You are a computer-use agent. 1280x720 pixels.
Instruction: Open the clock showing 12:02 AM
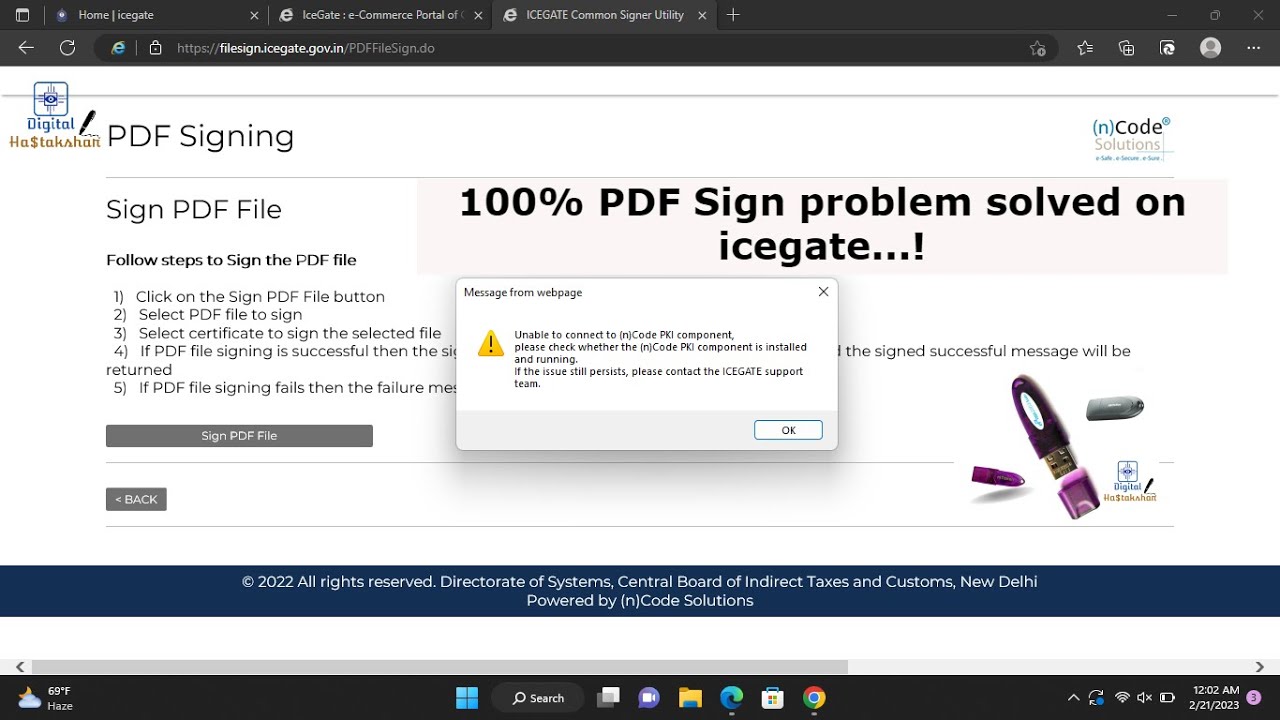pyautogui.click(x=1216, y=698)
